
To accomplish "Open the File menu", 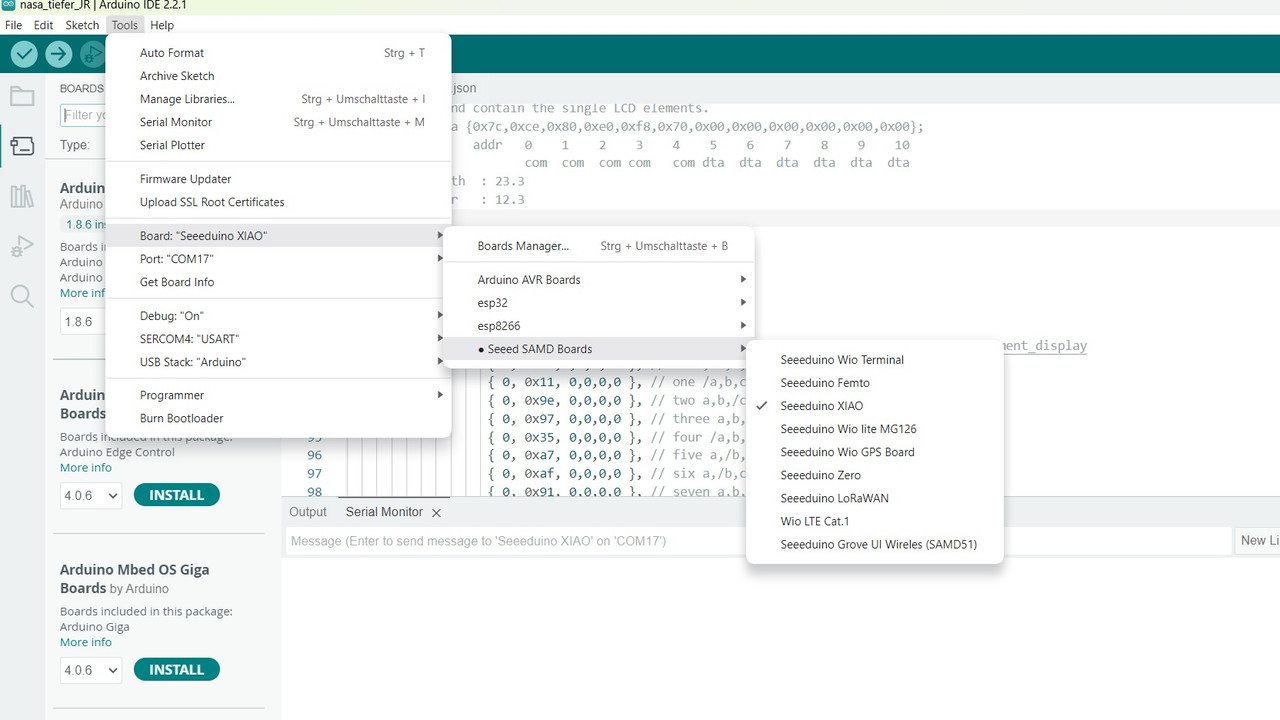I will 13,25.
